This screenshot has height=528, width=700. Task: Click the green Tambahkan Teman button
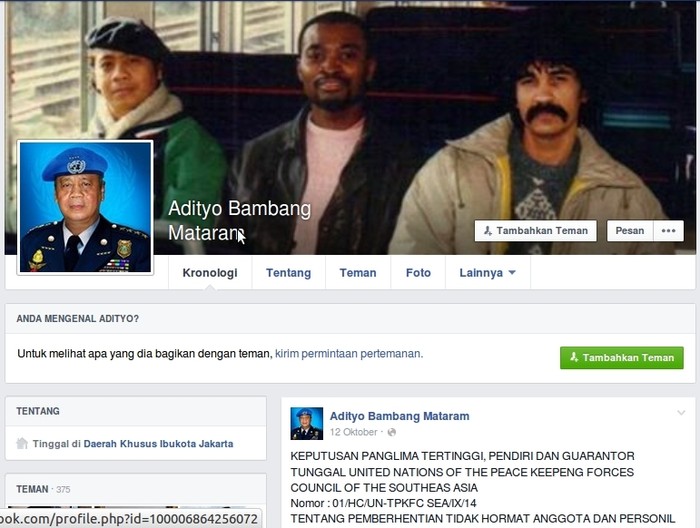pyautogui.click(x=621, y=358)
